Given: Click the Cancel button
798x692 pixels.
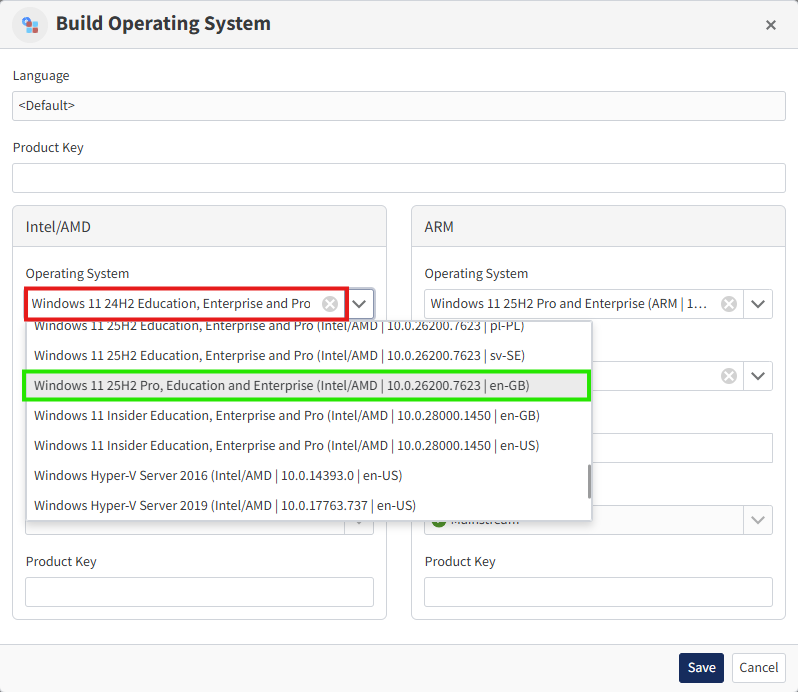Looking at the screenshot, I should click(758, 668).
